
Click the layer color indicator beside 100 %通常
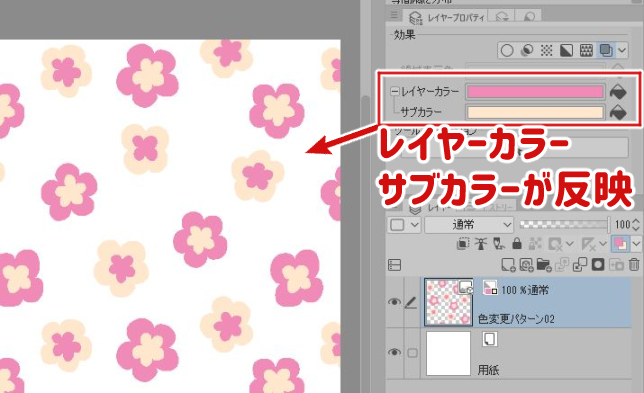point(490,287)
